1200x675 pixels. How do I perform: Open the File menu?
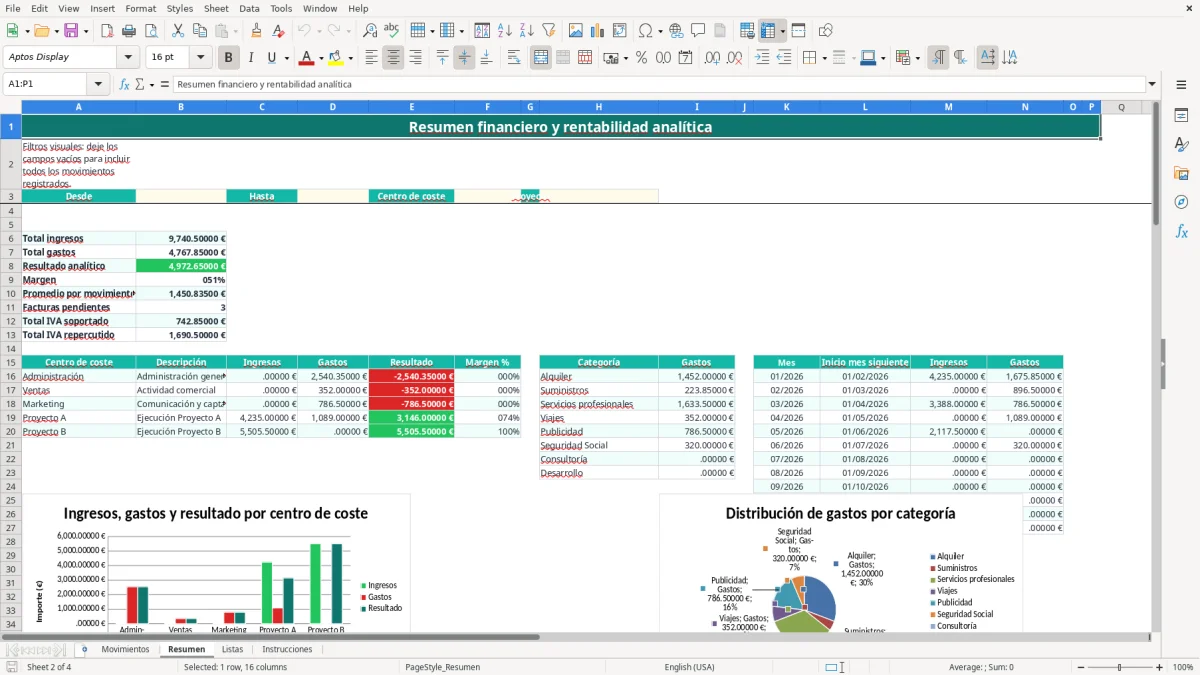coord(12,8)
